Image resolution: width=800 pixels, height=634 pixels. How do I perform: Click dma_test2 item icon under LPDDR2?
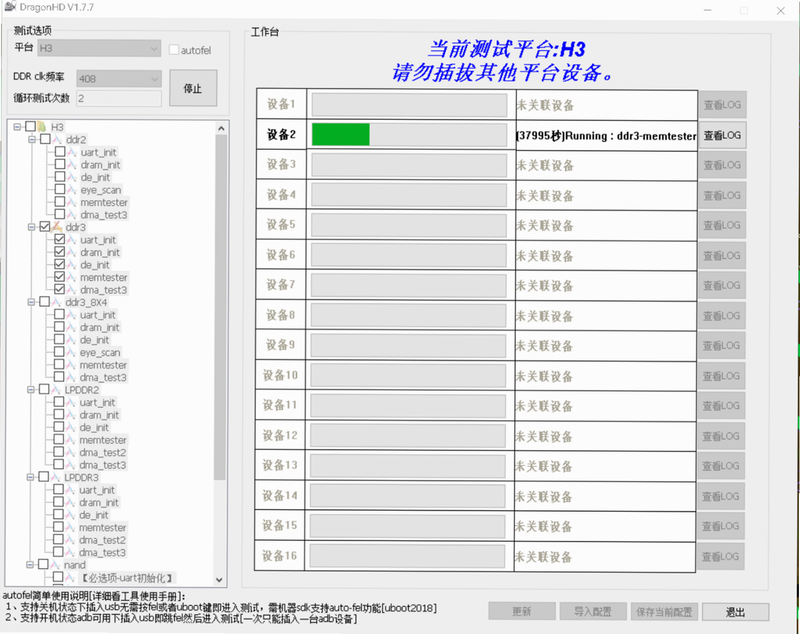point(71,452)
